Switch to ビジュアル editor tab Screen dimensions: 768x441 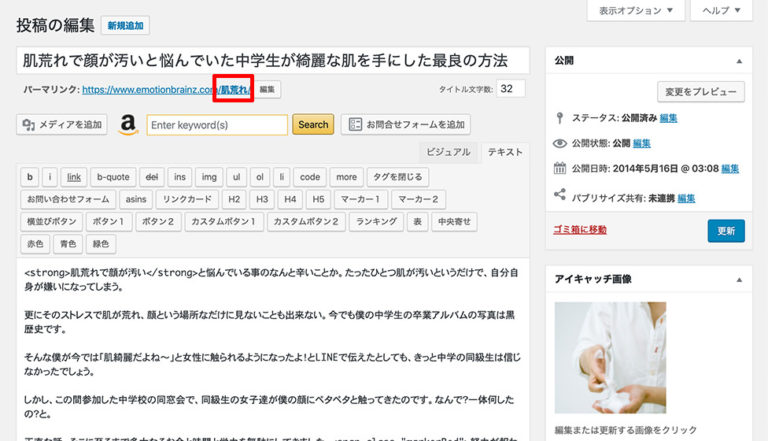[448, 152]
